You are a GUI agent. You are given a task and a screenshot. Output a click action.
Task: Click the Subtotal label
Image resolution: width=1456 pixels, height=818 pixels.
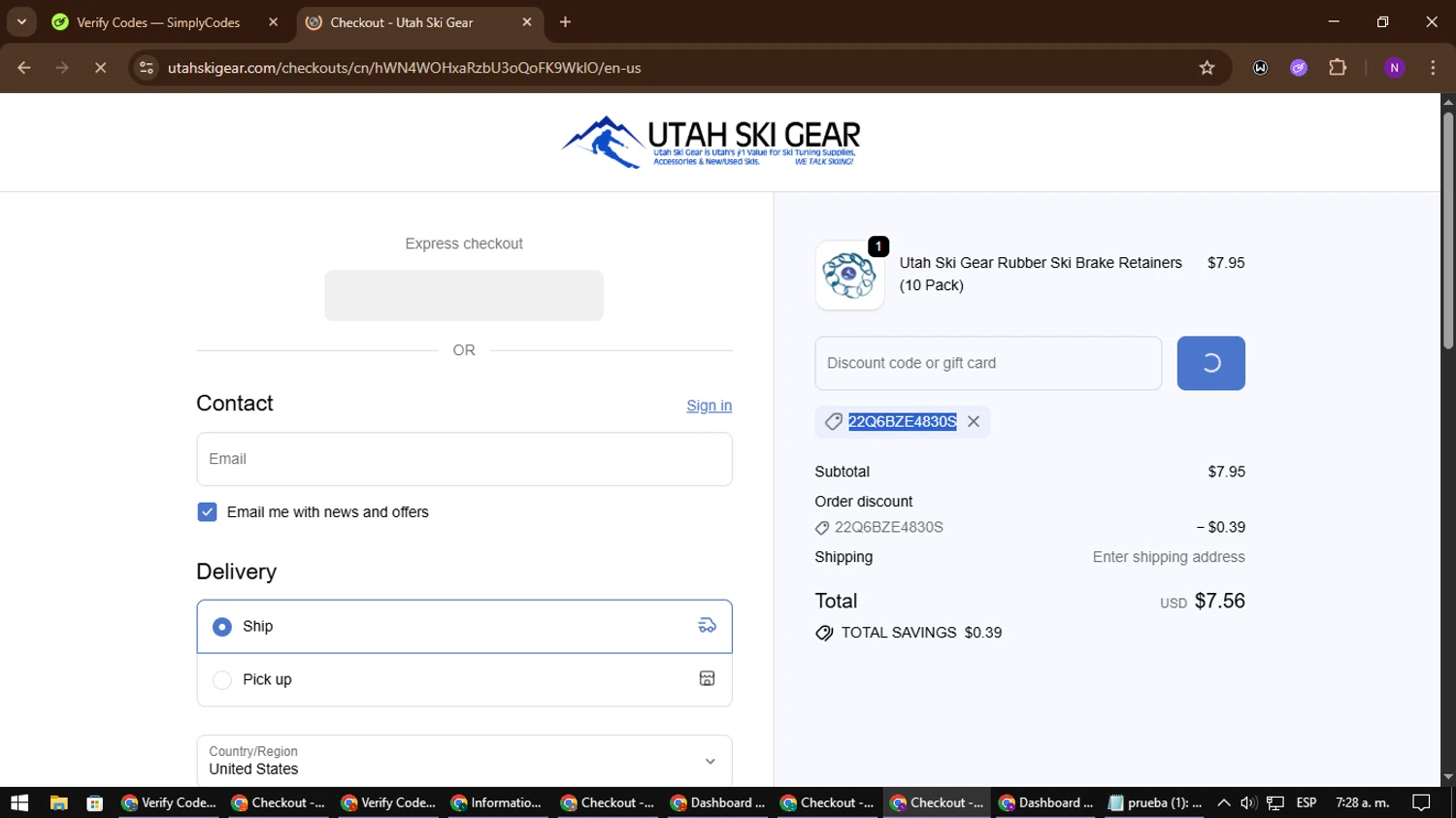[x=843, y=472]
